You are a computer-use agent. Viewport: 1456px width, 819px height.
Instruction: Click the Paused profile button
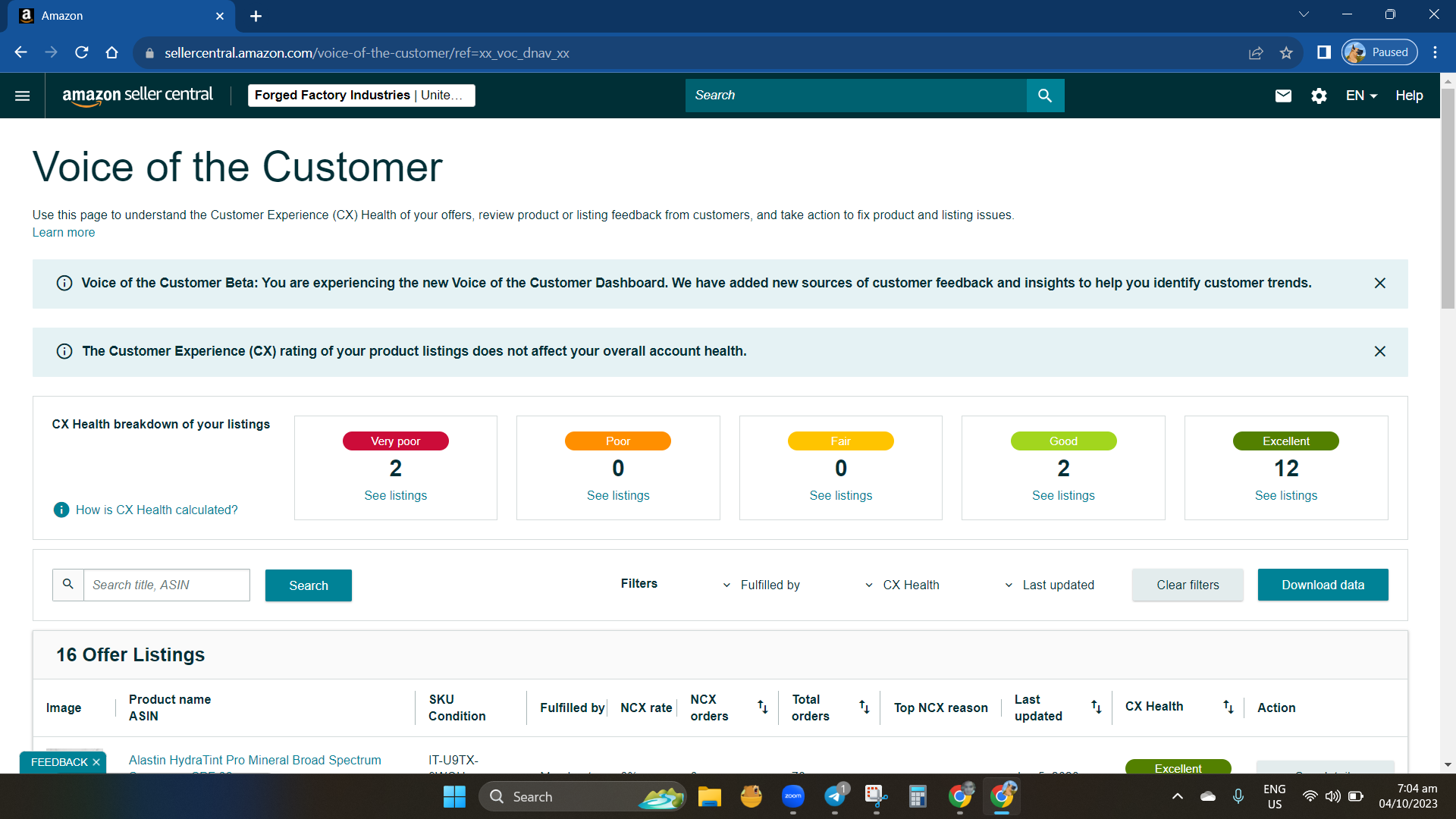tap(1379, 52)
